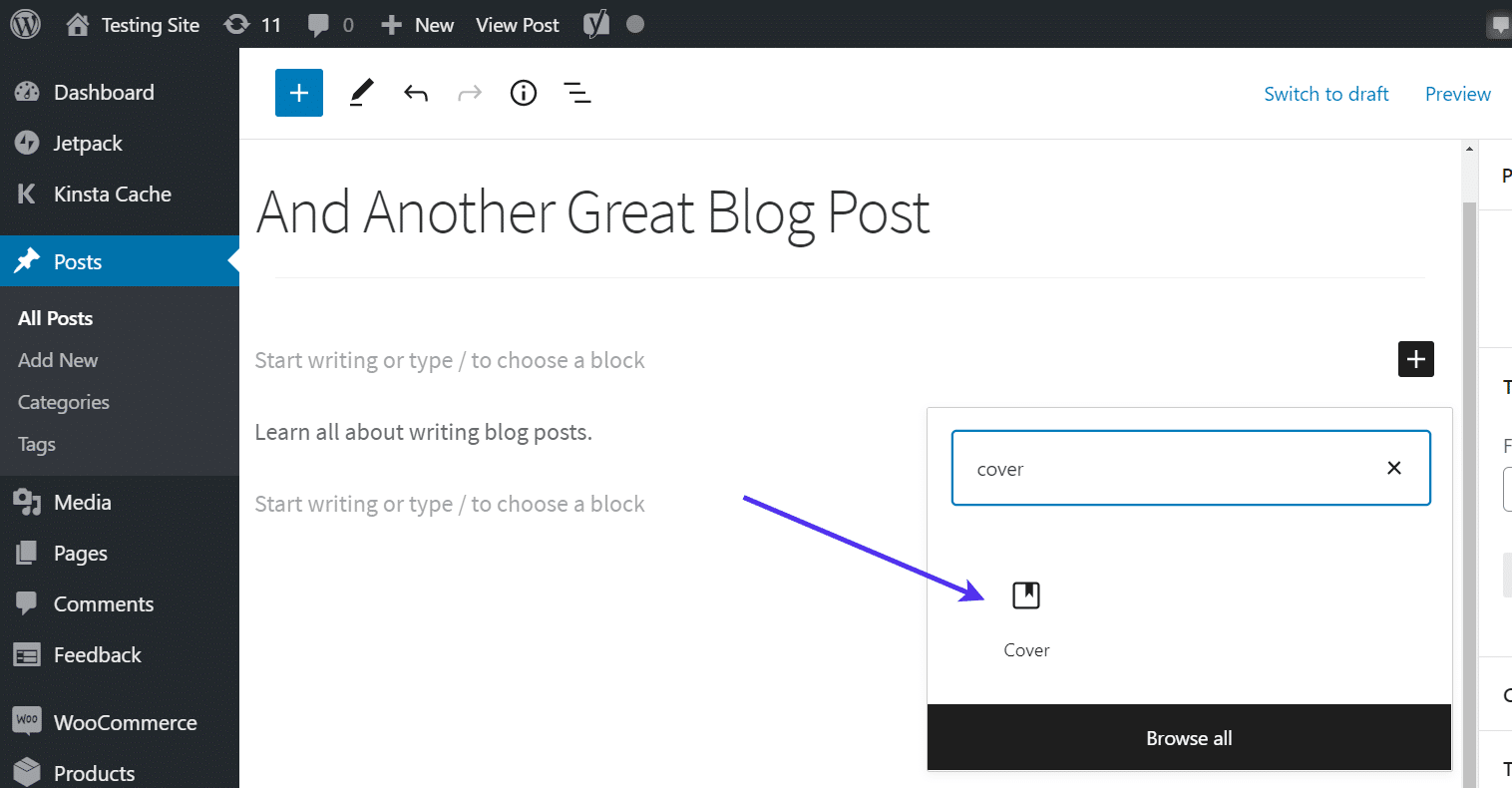Click the WordPress logo in admin bar
1512x788 pixels.
[25, 25]
